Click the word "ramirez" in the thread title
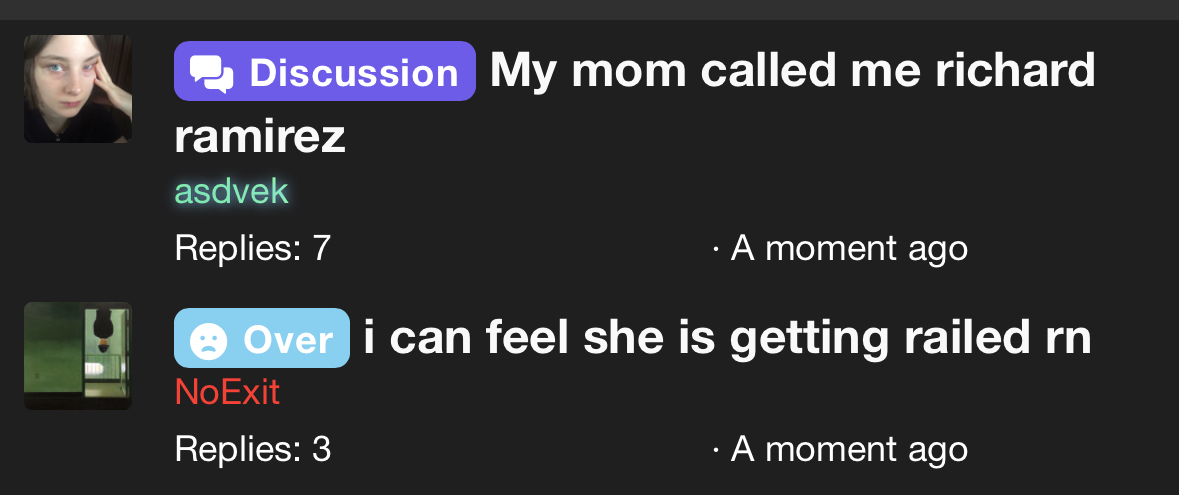The width and height of the screenshot is (1179, 495). 260,137
